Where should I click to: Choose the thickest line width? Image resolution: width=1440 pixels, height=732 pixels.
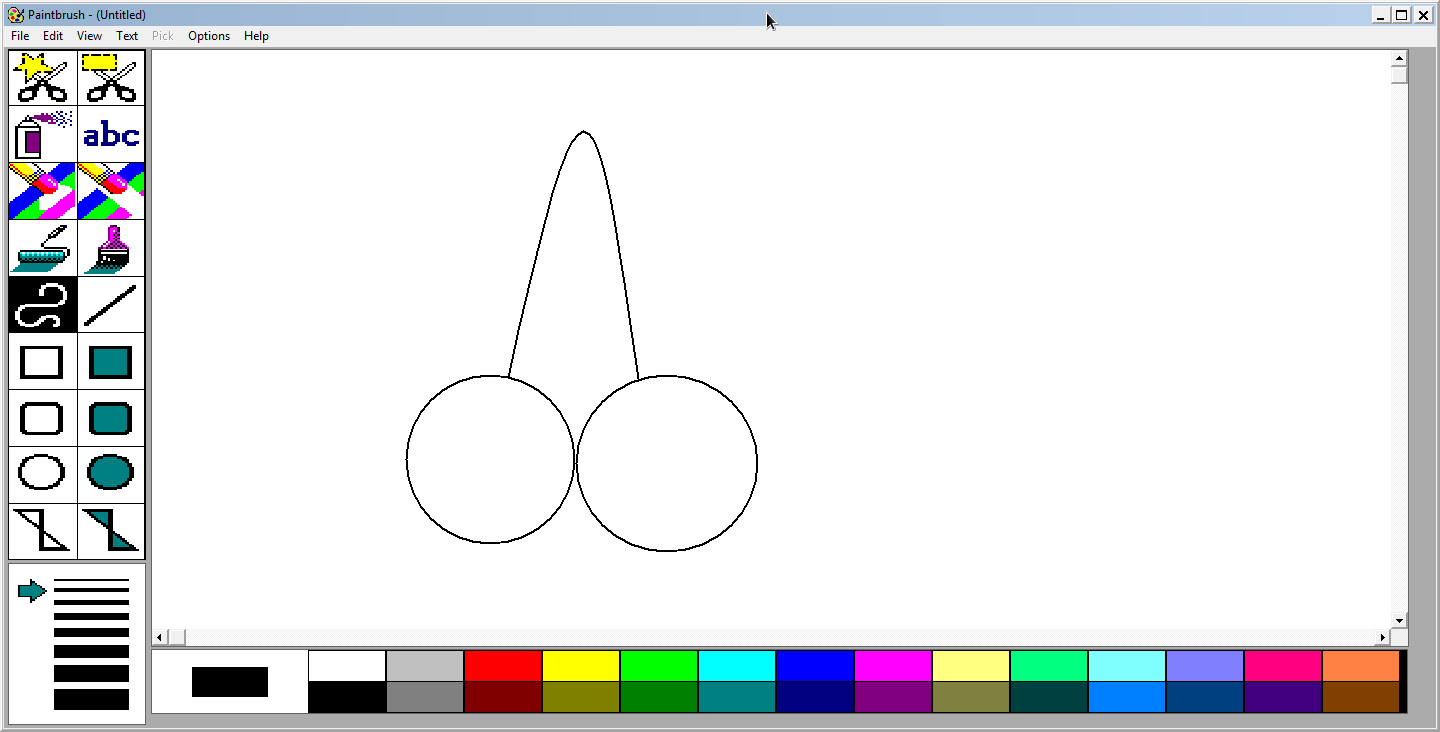(91, 700)
